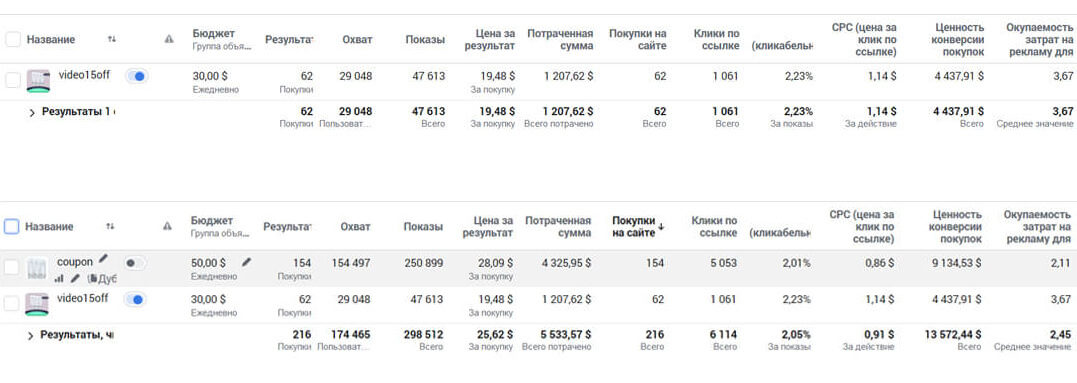Expand the Результаты, ч summary row chevron
Screen dimensions: 1077x383
(31, 336)
